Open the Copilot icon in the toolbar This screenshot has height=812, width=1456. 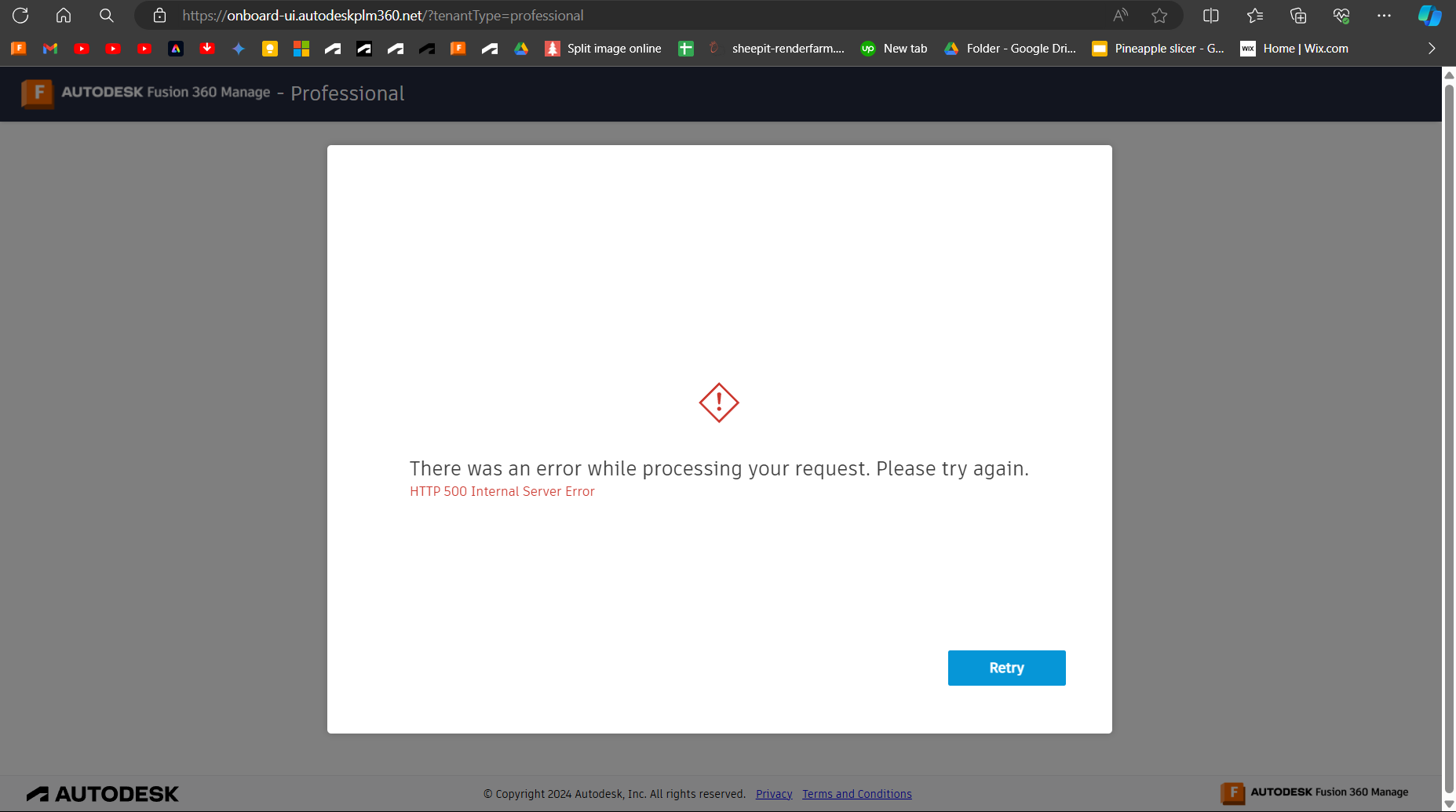[x=1429, y=15]
